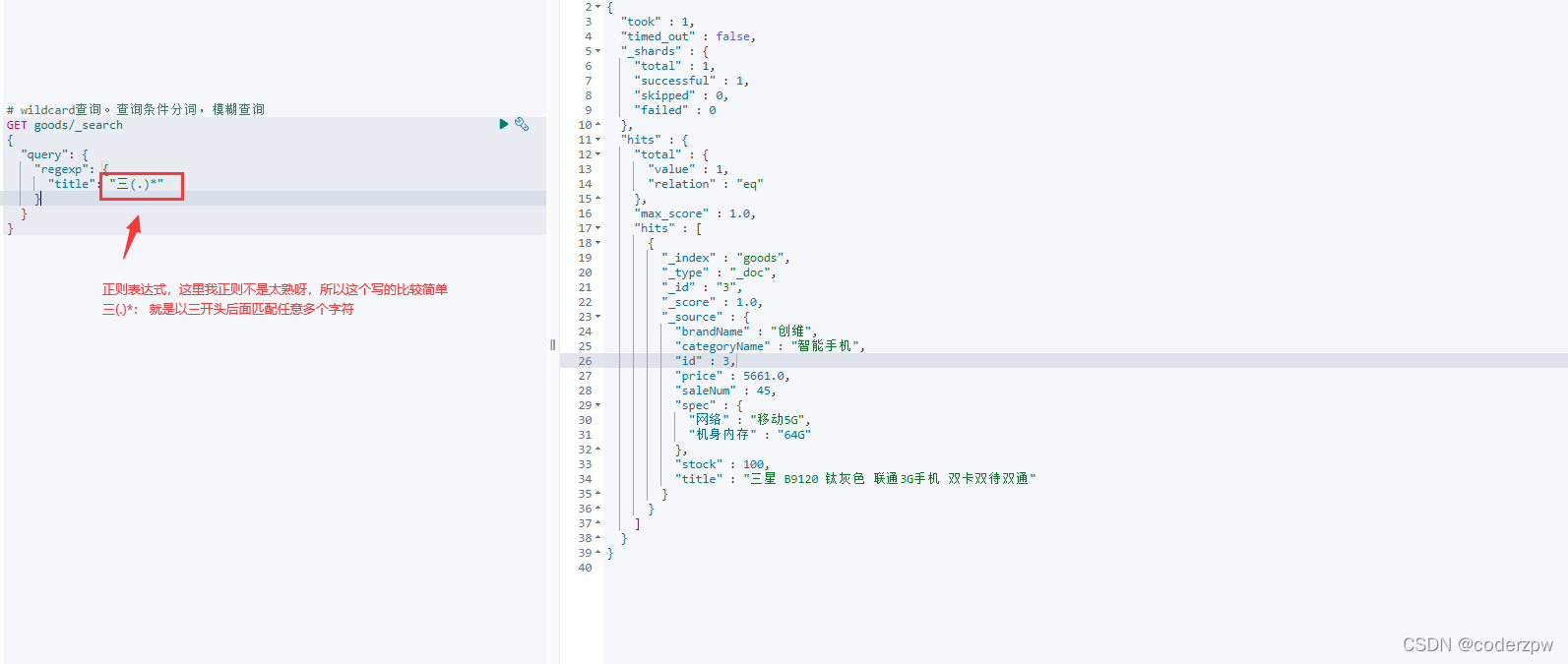The height and width of the screenshot is (664, 1568).
Task: Click the "price" : 5661.0 line
Action: 732,376
